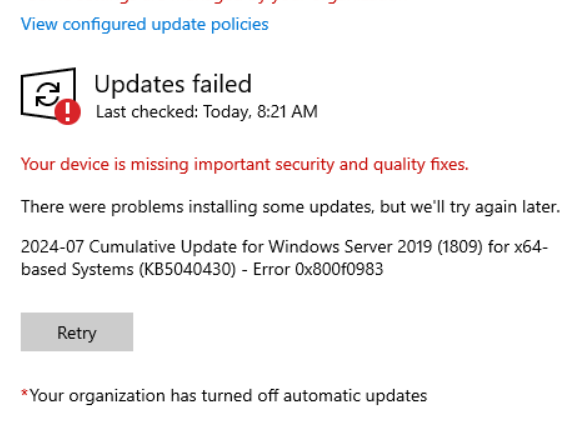Click the 2024-07 Cumulative Update title line
567x422 pixels.
pyautogui.click(x=284, y=247)
